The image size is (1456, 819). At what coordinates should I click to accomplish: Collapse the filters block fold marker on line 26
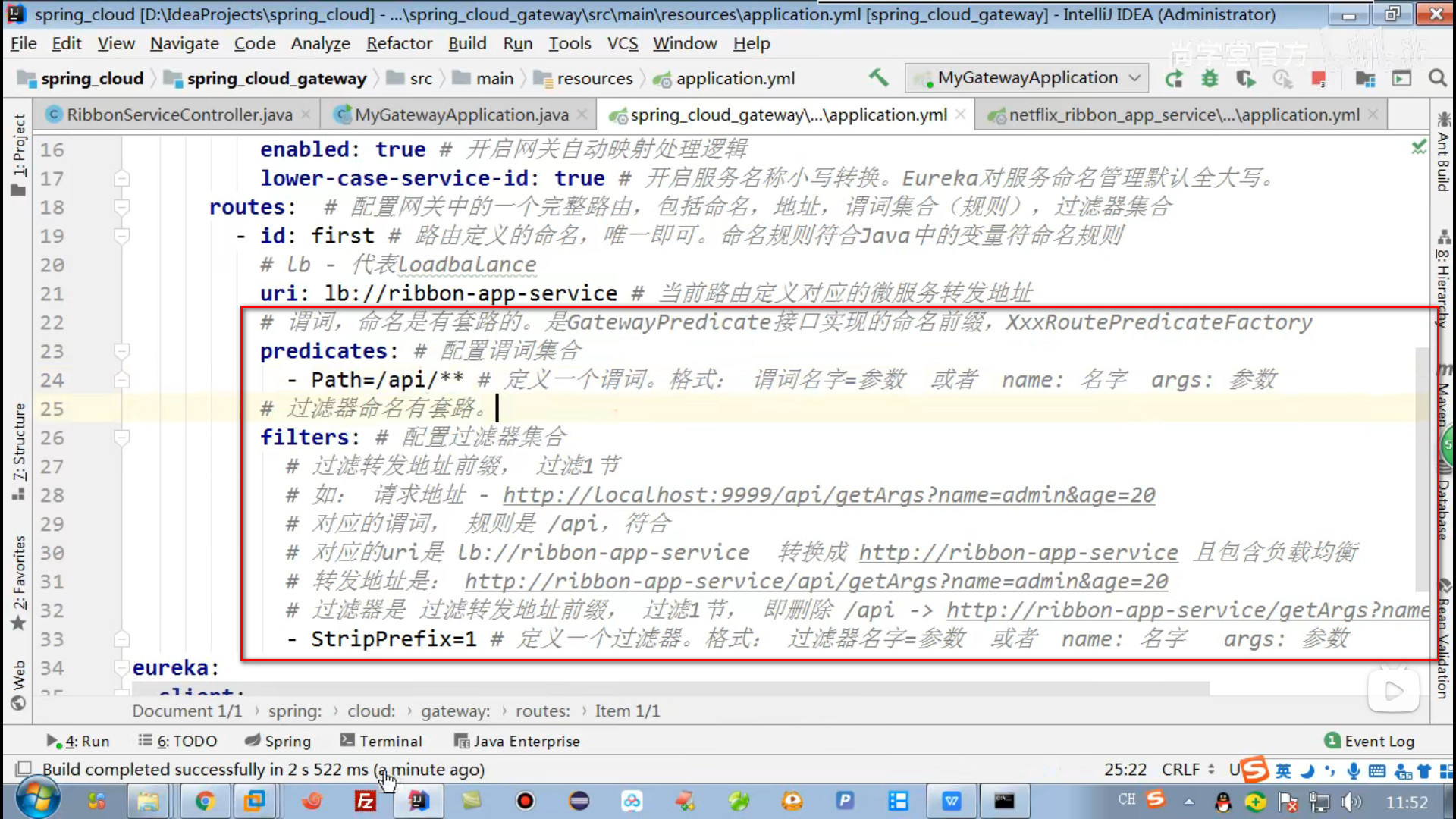pyautogui.click(x=121, y=438)
